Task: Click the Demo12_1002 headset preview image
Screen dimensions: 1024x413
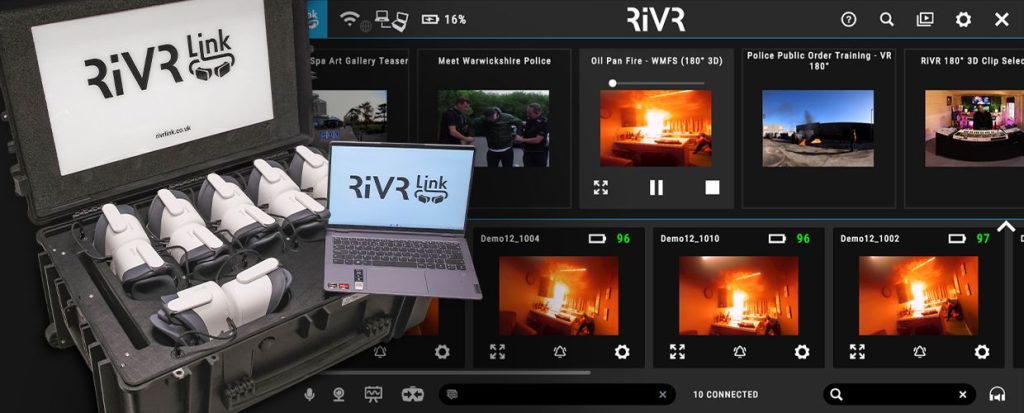Action: tap(918, 295)
